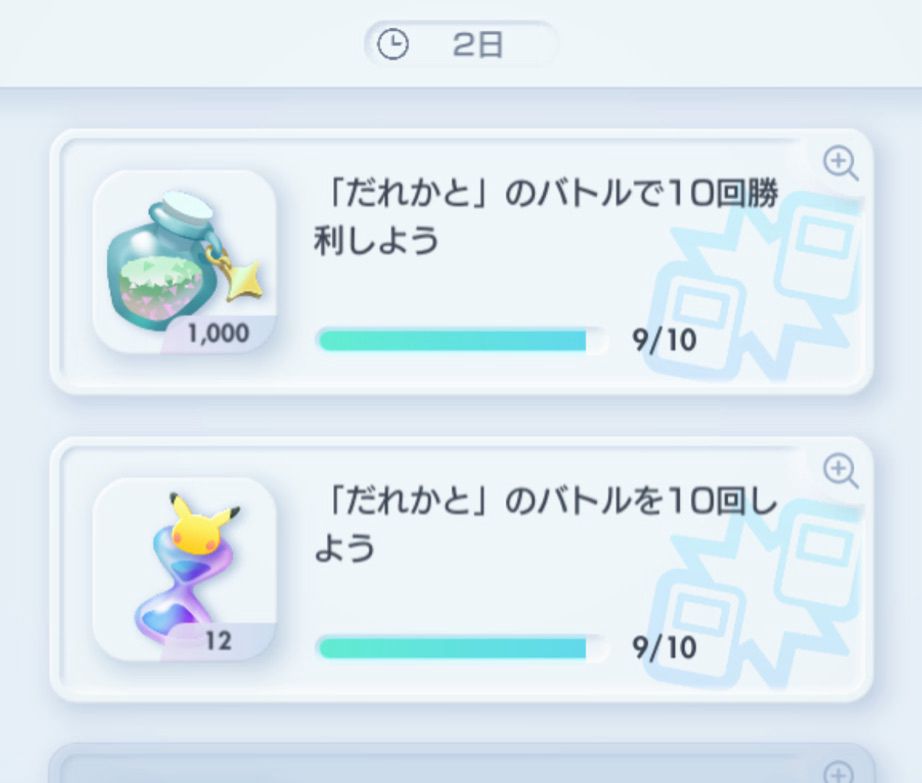Tap the magnifier icon on the 10-battle mission
The image size is (922, 783).
click(840, 471)
